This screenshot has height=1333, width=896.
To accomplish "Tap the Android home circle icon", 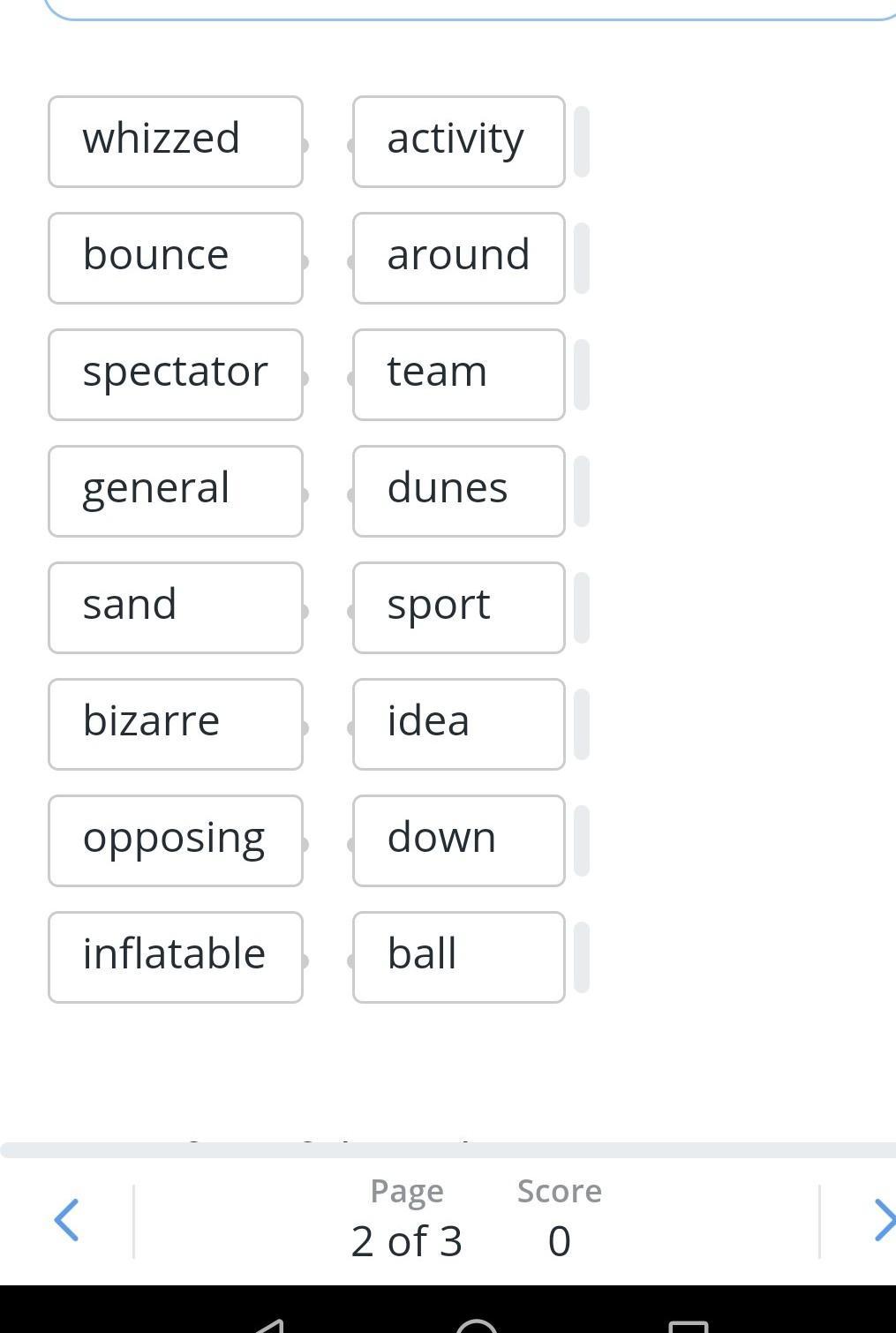I will tap(477, 1326).
